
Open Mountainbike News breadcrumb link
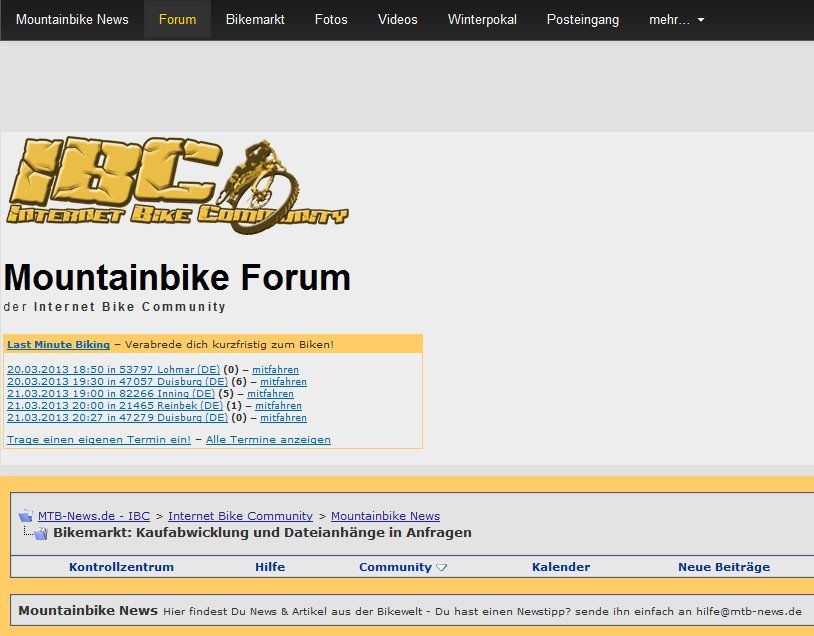pos(386,516)
